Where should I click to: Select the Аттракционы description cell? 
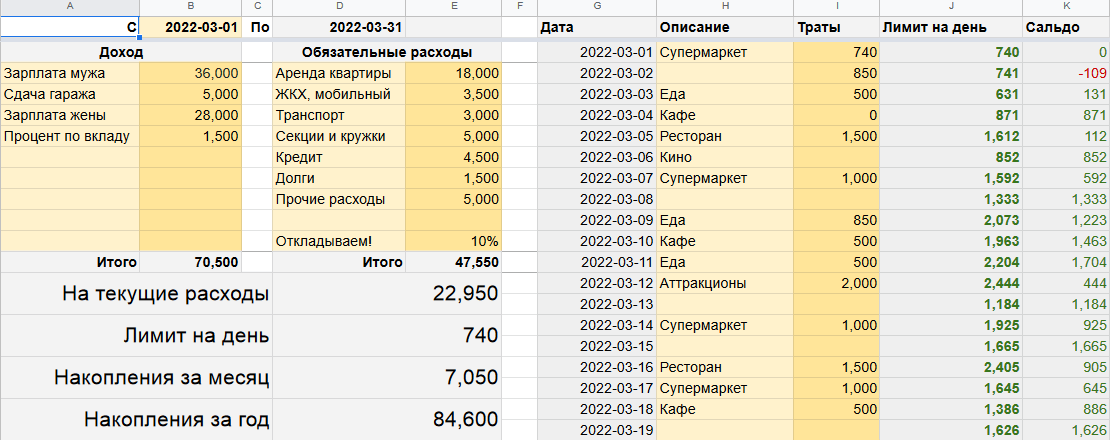[x=725, y=283]
